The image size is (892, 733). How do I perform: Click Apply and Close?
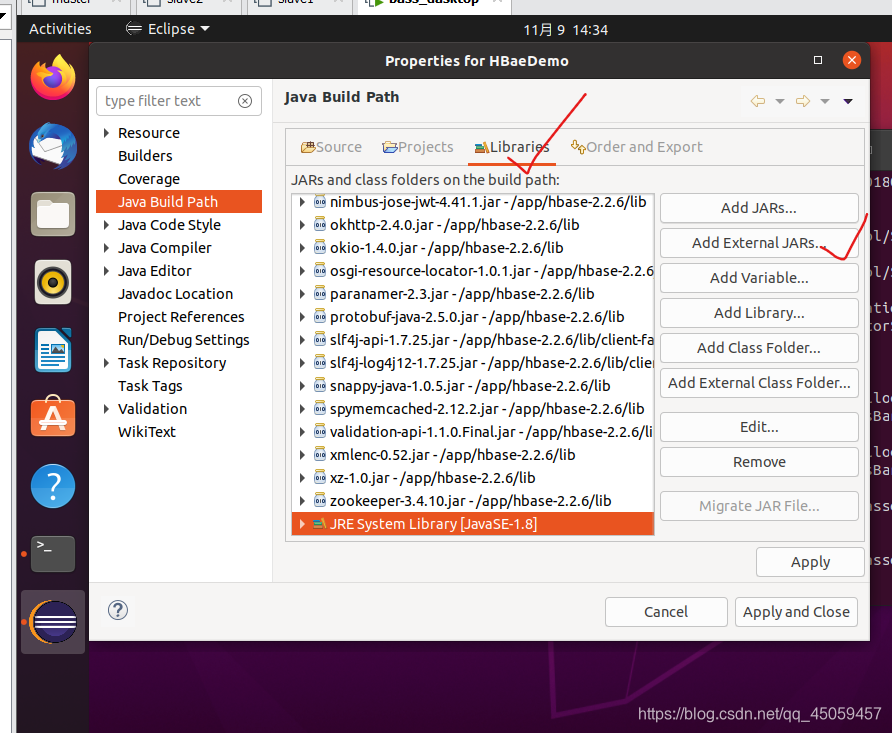(x=796, y=612)
